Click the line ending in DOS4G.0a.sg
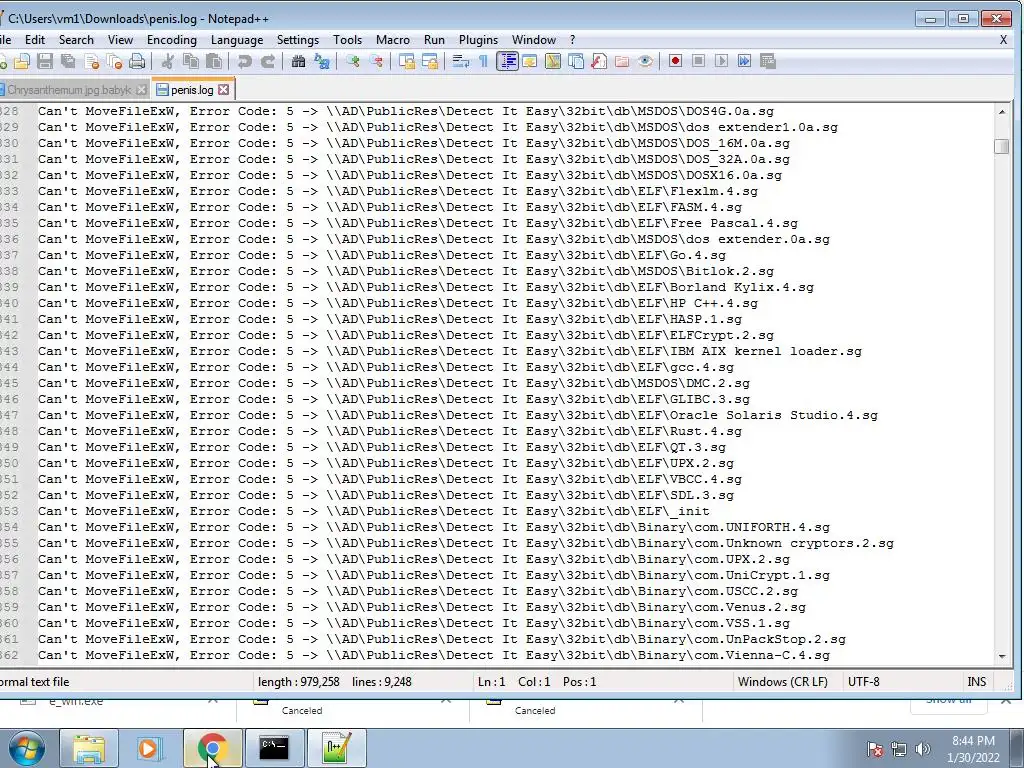Image resolution: width=1024 pixels, height=768 pixels. [406, 111]
